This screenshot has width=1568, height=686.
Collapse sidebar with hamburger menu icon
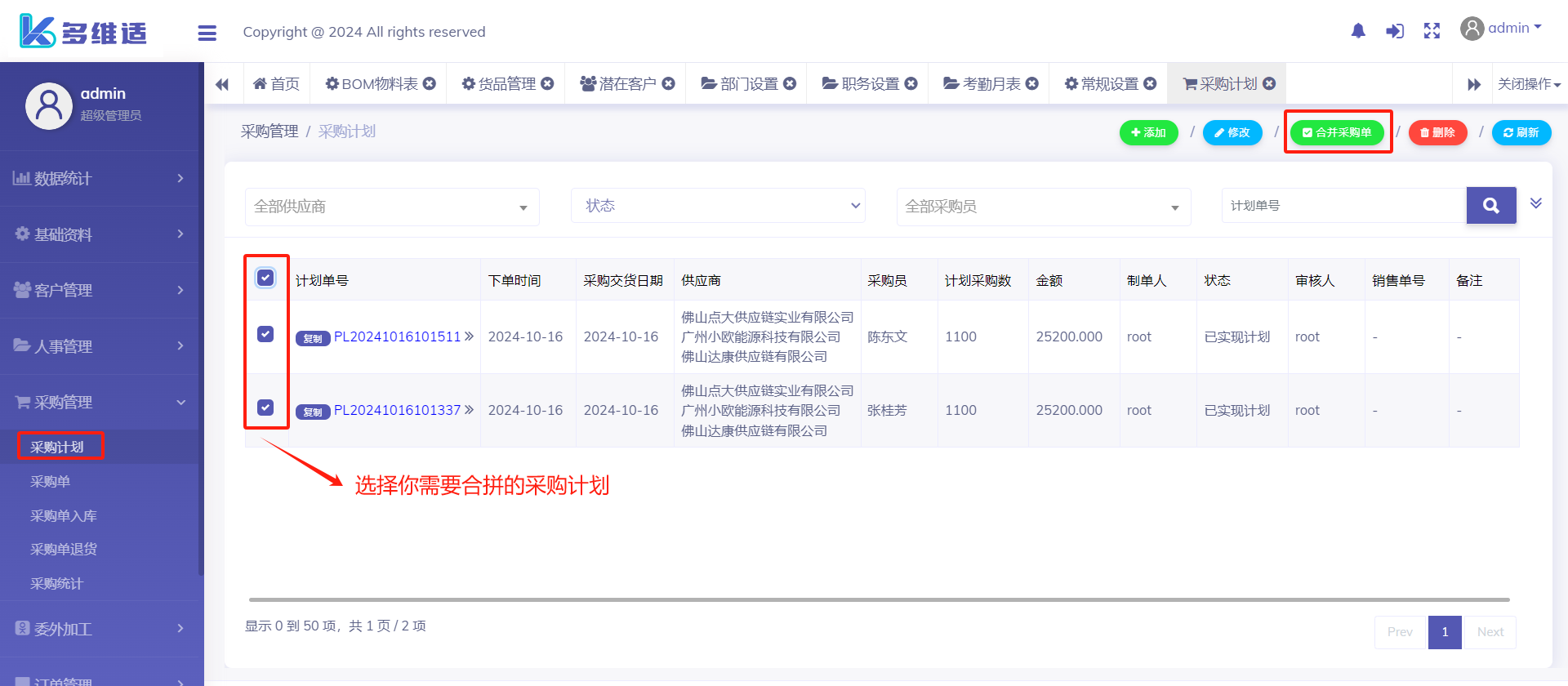pos(207,33)
